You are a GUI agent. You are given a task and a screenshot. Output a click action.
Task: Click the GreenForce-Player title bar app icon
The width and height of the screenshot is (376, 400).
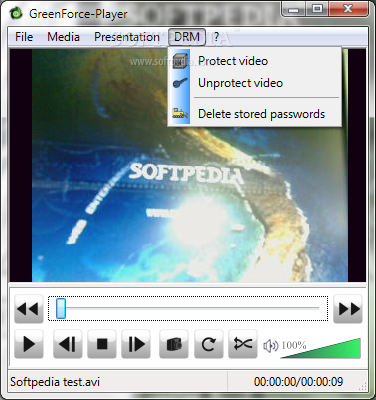pos(16,14)
